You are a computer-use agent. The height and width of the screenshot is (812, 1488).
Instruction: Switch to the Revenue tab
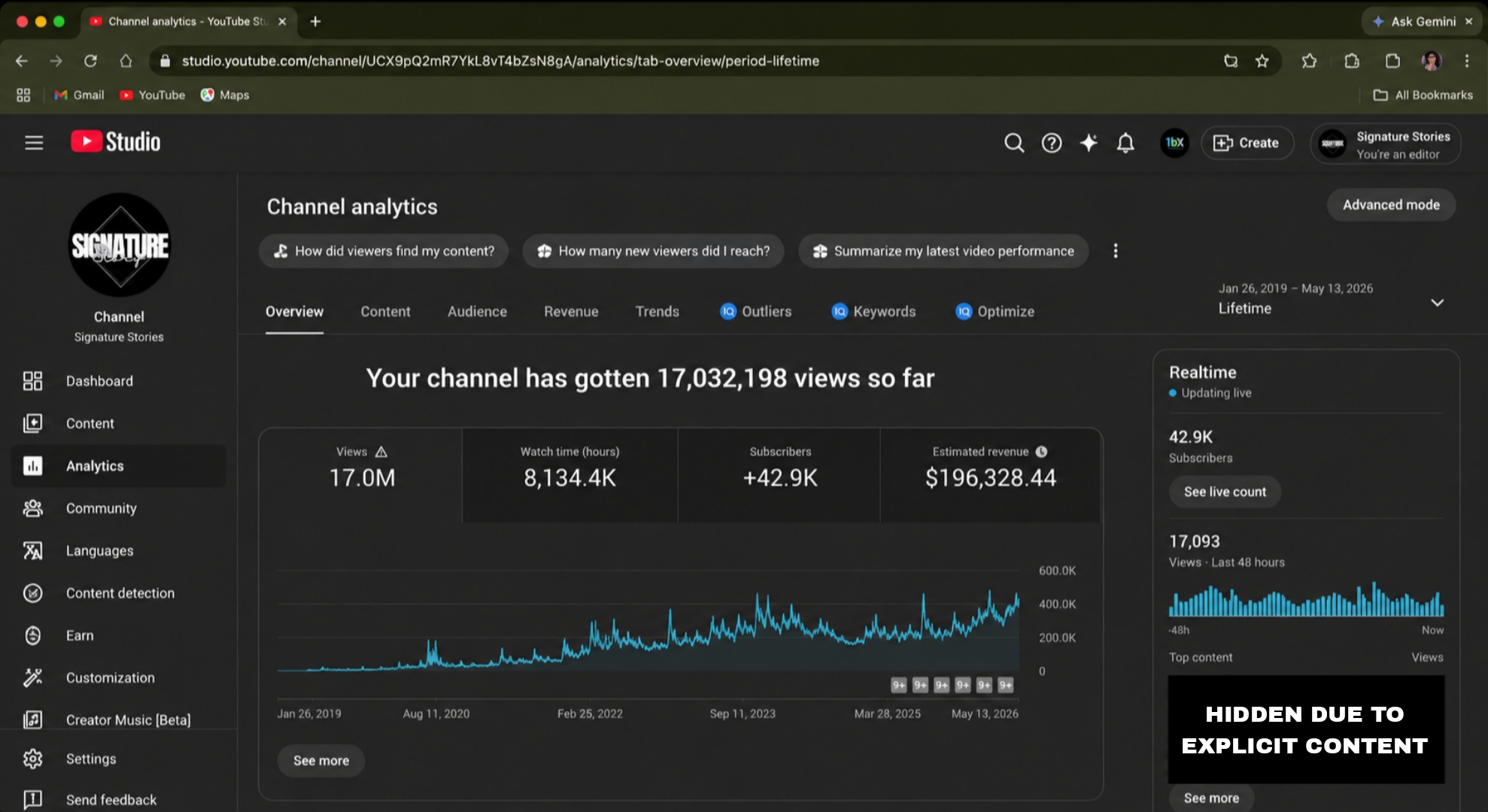[x=571, y=312]
